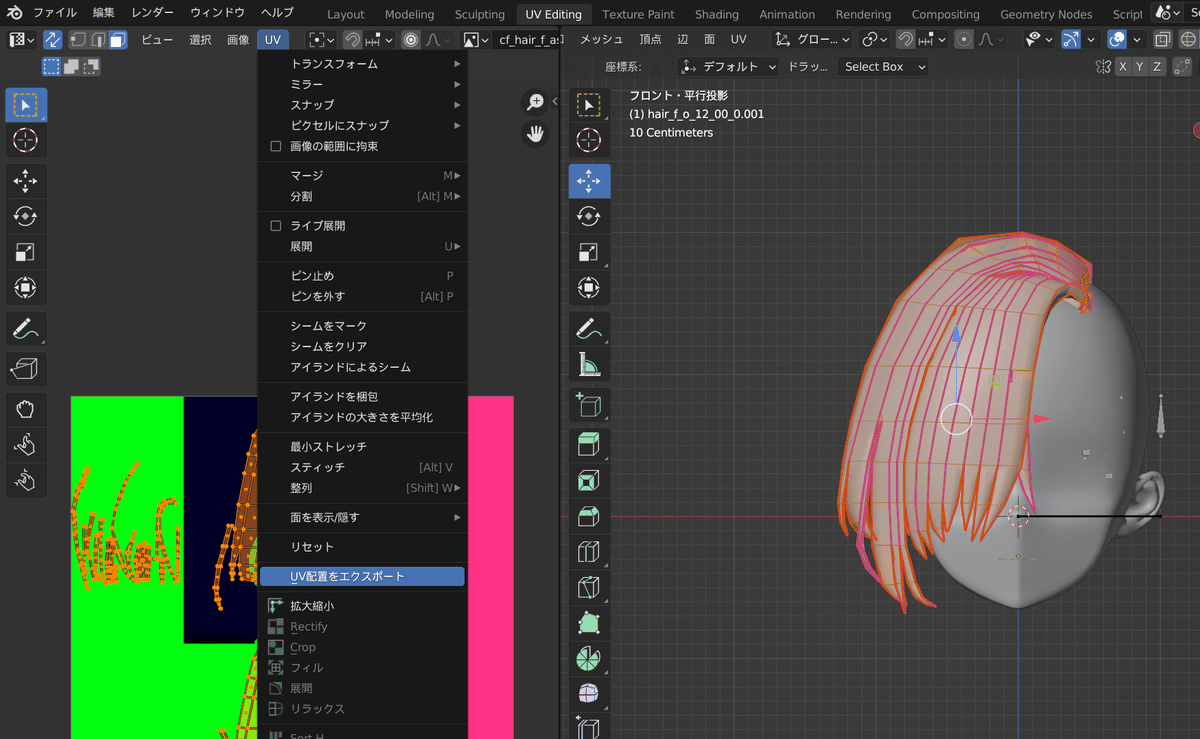Toggle snapping in 3D viewport header
This screenshot has width=1200, height=739.
pyautogui.click(x=905, y=40)
